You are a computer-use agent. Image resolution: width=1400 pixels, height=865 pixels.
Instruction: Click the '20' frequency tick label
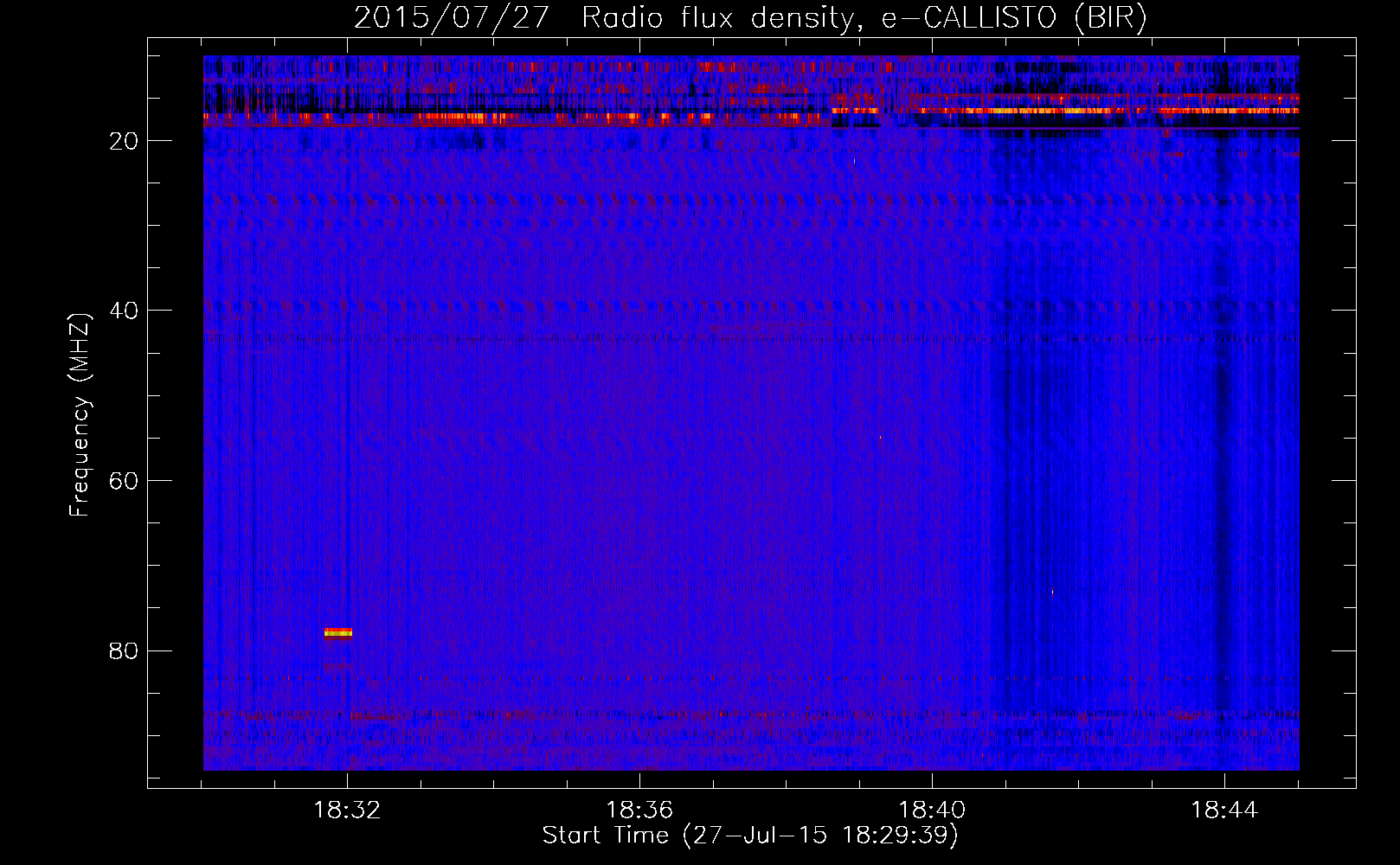tap(124, 141)
